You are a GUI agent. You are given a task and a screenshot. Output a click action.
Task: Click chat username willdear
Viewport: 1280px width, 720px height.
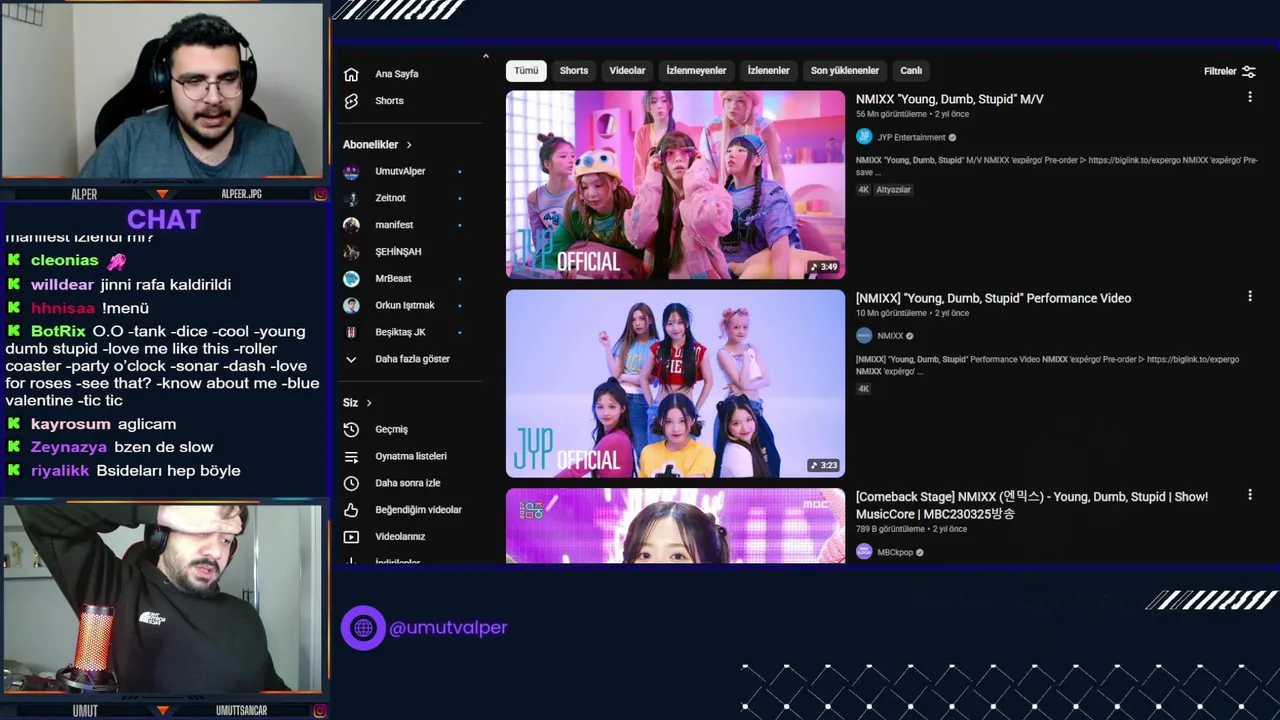pos(62,284)
